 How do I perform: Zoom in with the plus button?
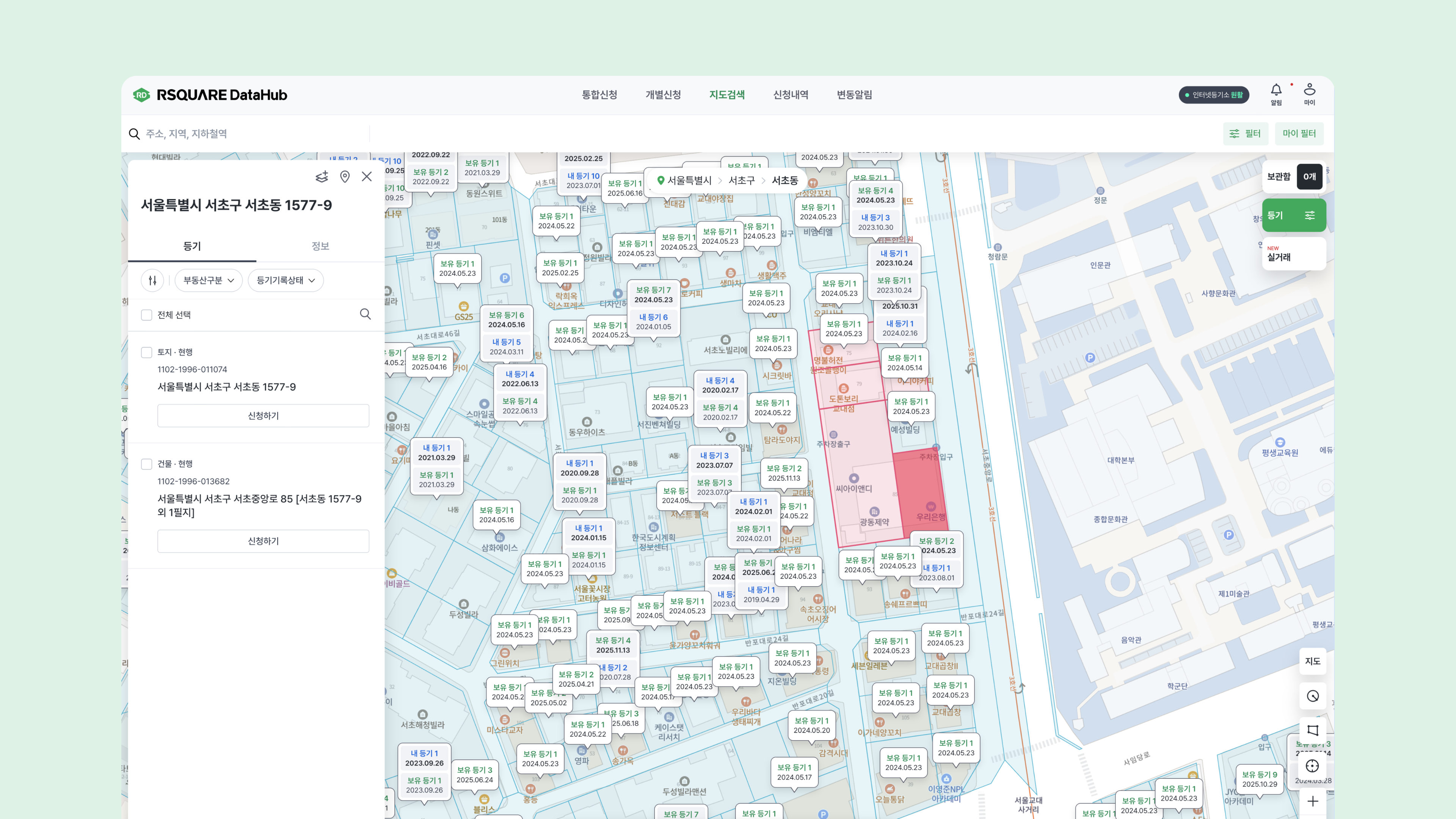(x=1312, y=801)
